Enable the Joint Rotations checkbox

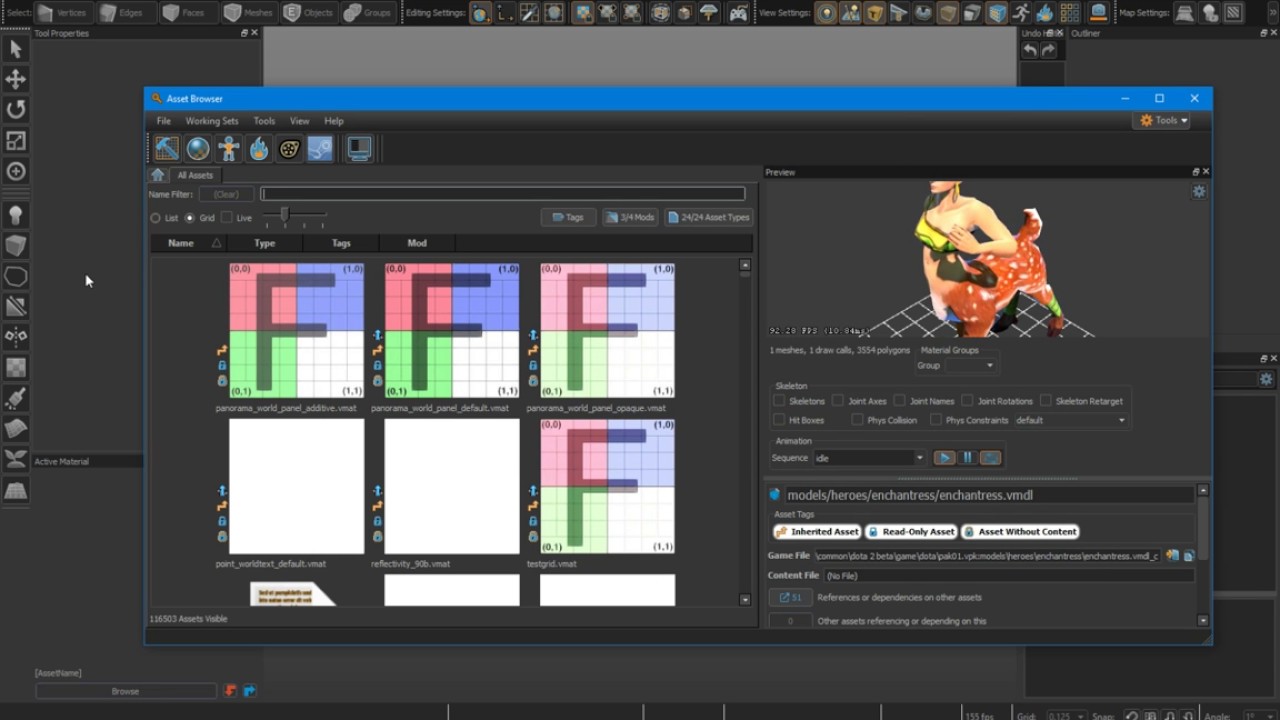(x=967, y=401)
